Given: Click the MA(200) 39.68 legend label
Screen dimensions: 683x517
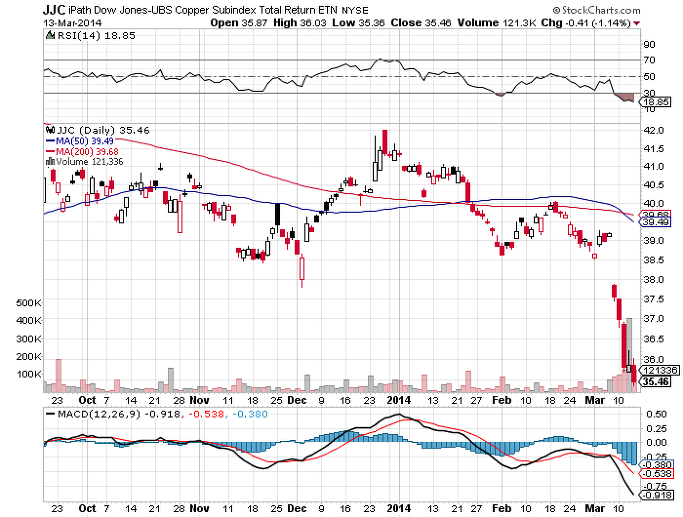Looking at the screenshot, I should [x=87, y=152].
